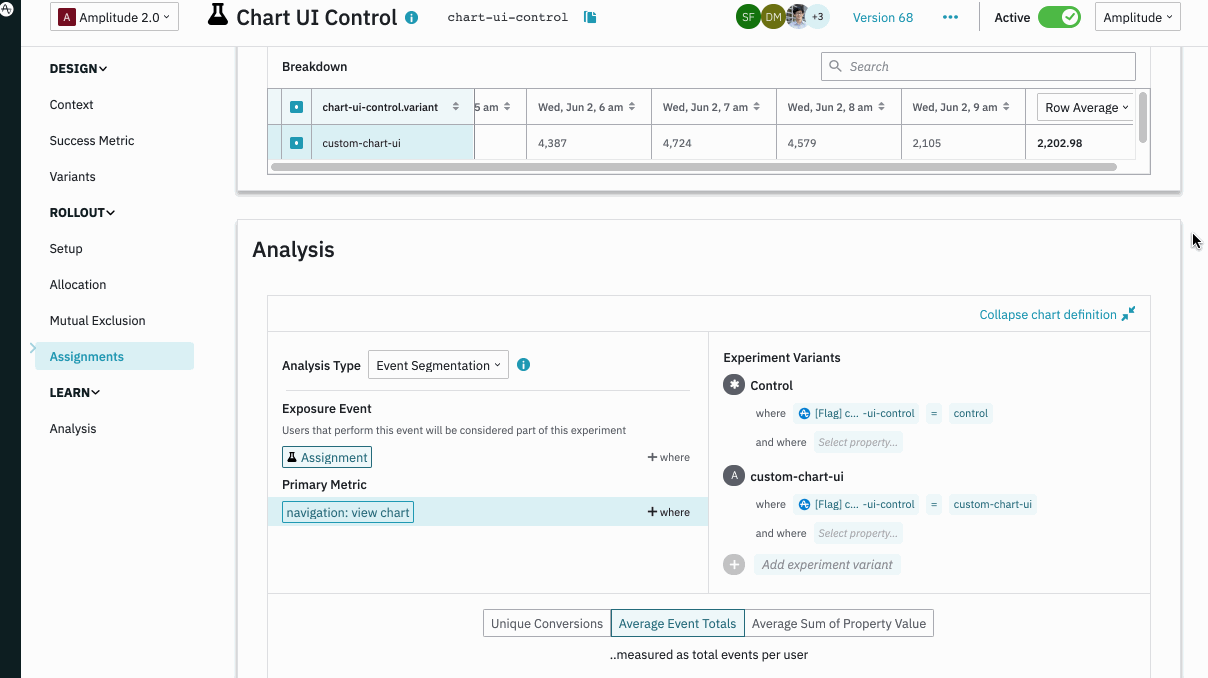
Task: Toggle the header checkbox in Breakdown table
Action: pos(296,107)
